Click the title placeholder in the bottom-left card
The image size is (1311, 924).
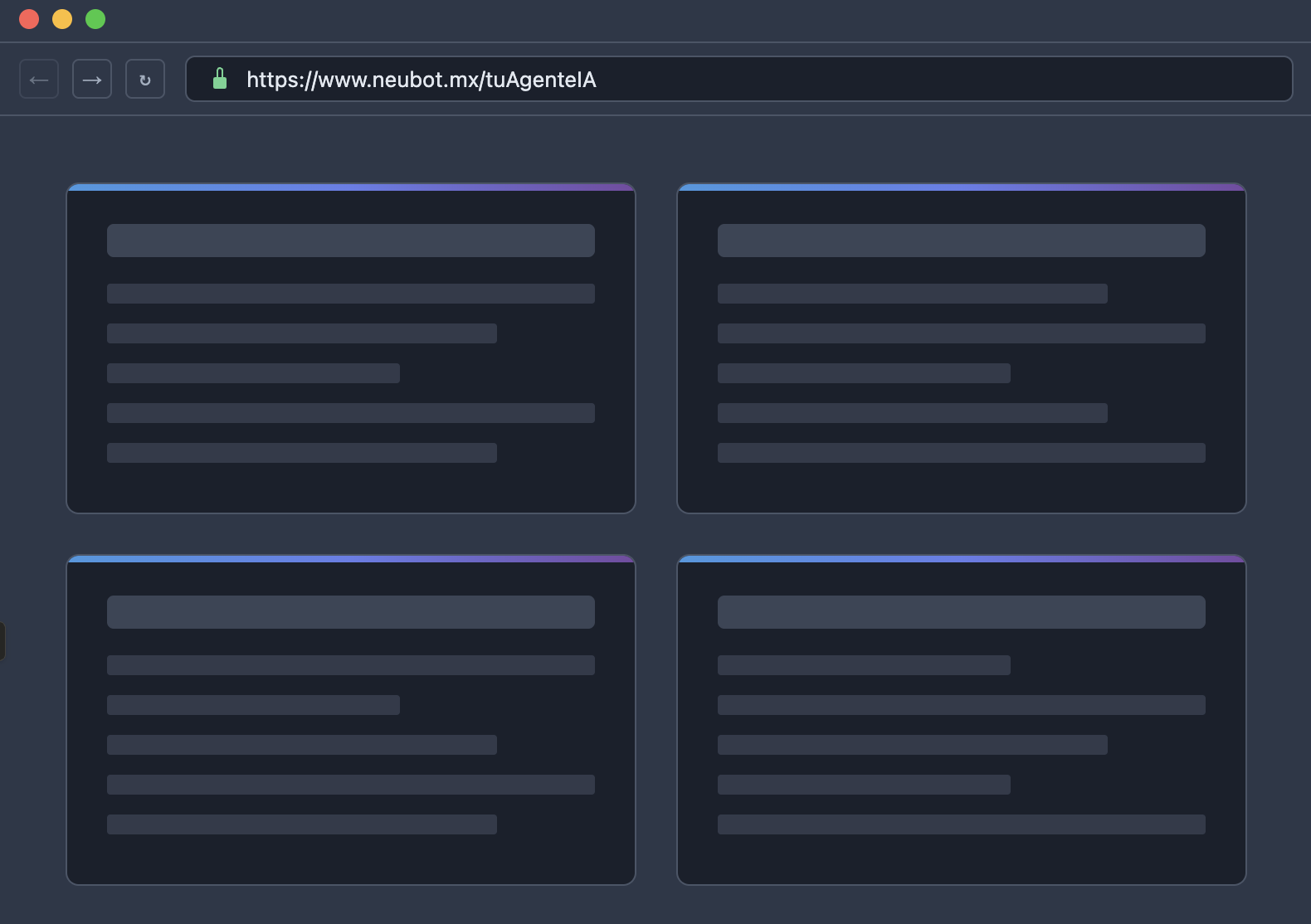click(351, 612)
